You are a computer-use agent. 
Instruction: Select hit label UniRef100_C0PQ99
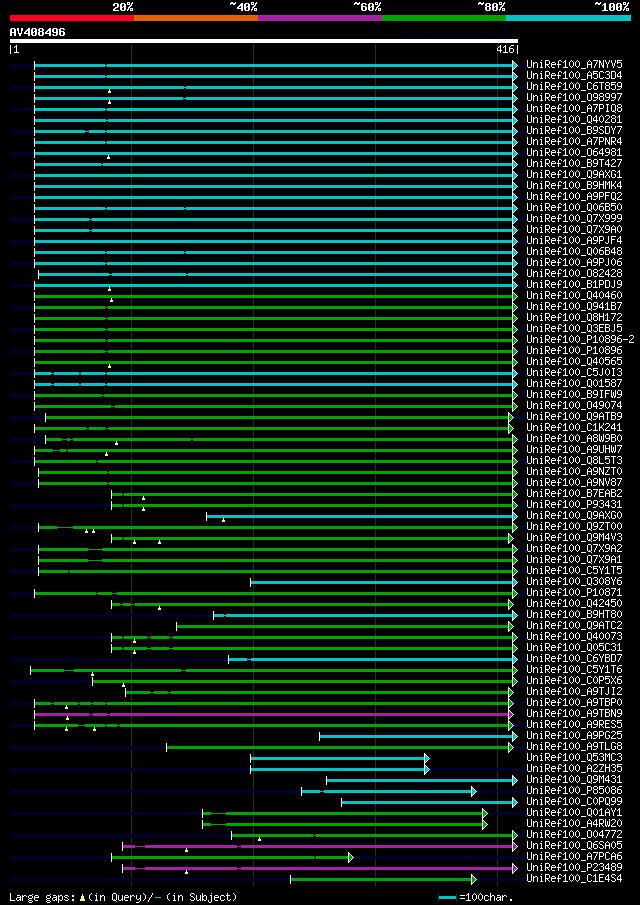coord(574,801)
